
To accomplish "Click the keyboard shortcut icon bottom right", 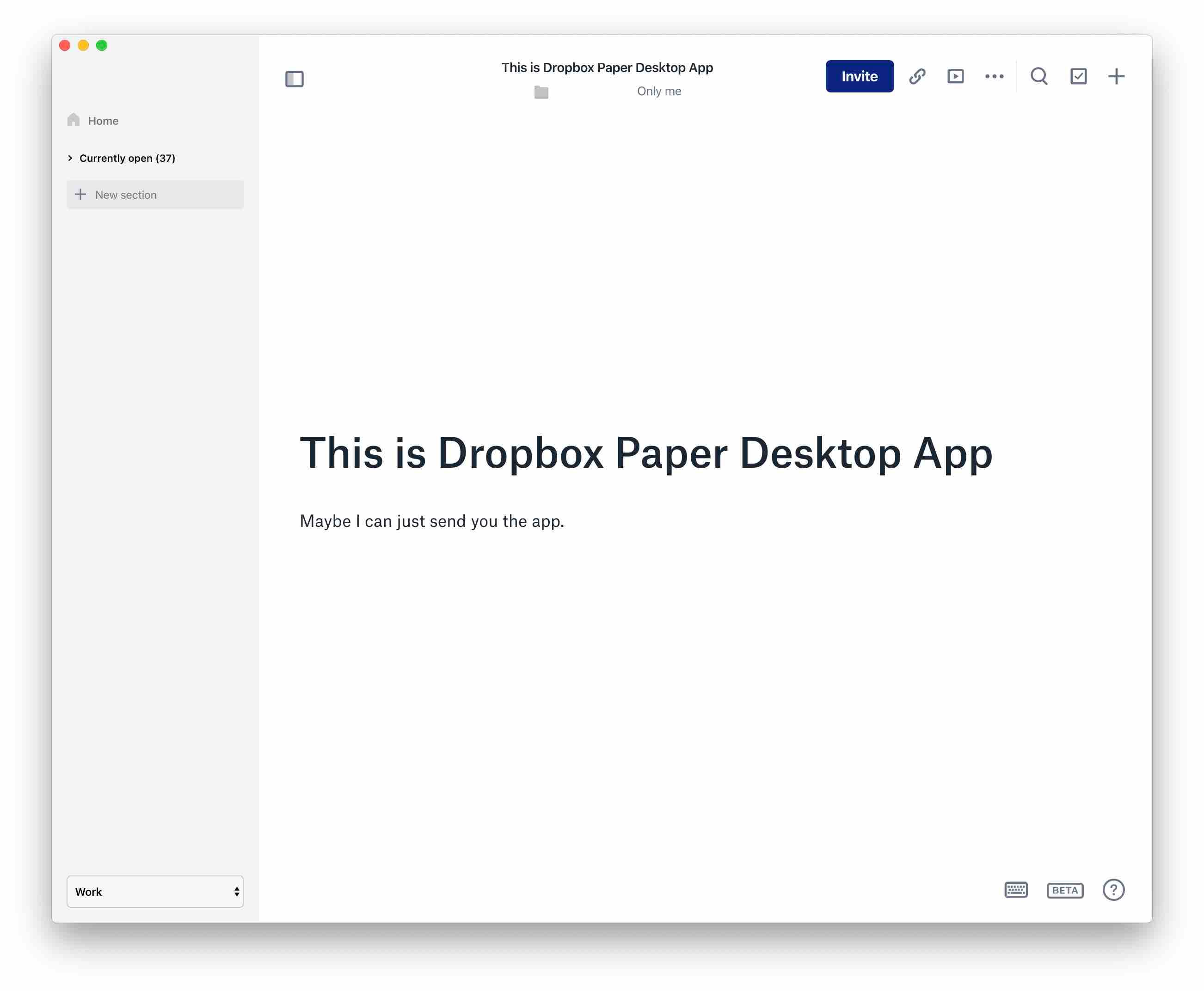I will click(1015, 890).
